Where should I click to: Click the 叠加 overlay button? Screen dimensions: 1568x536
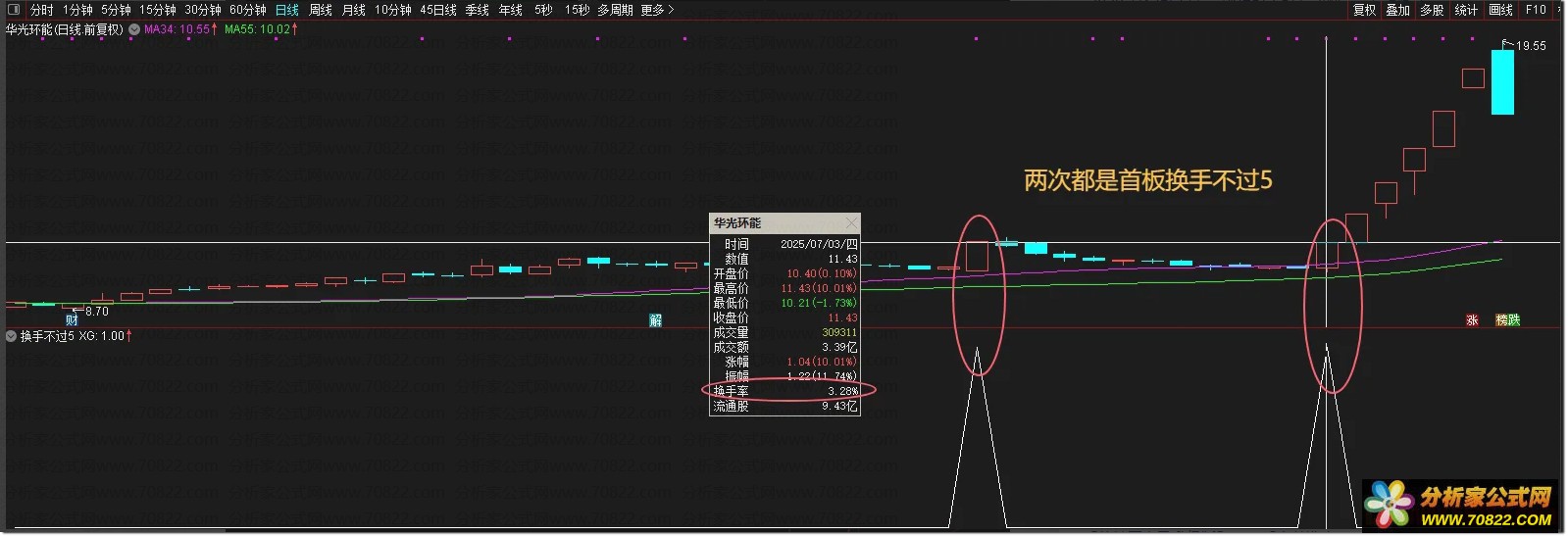(1397, 10)
